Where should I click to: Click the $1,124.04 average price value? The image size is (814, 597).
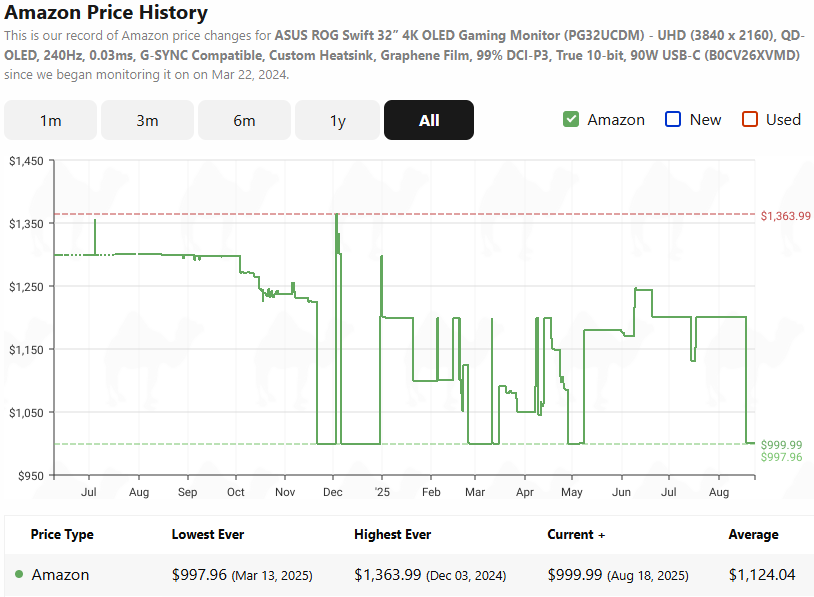coord(762,575)
